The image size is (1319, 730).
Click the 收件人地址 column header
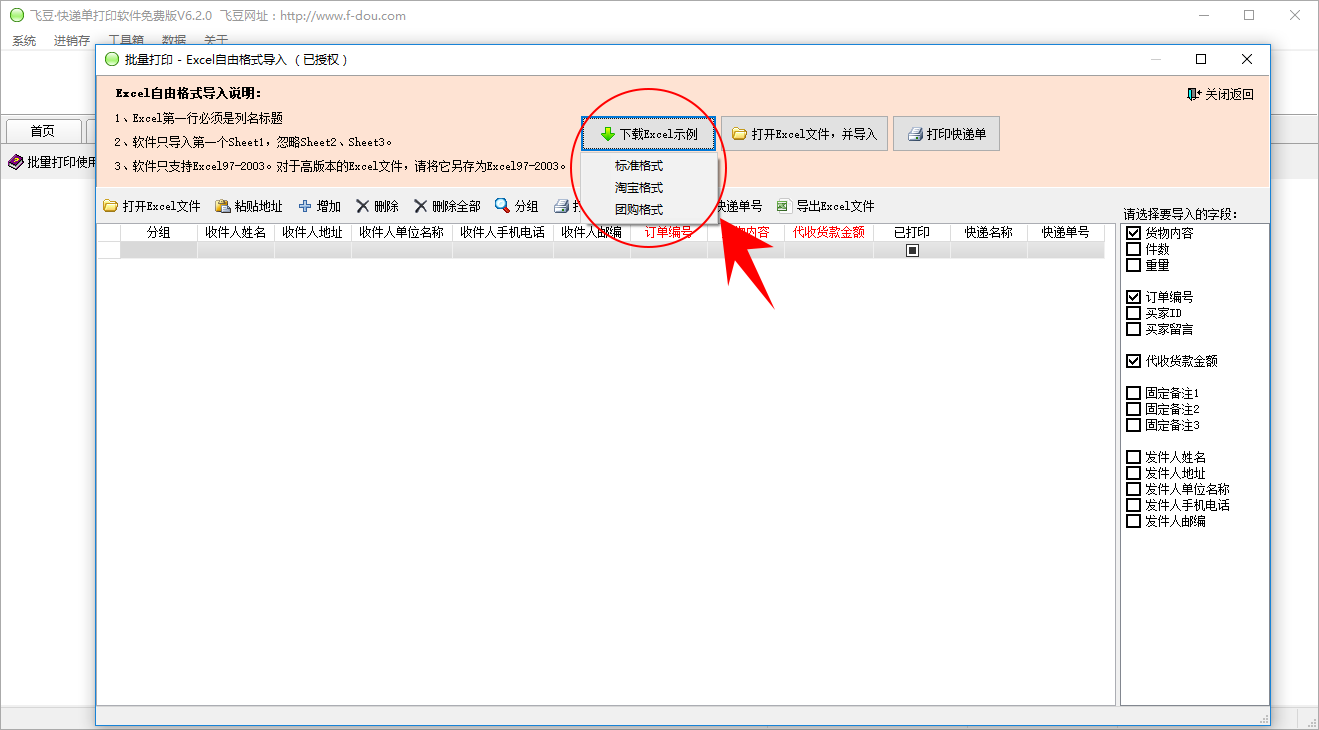tap(313, 232)
